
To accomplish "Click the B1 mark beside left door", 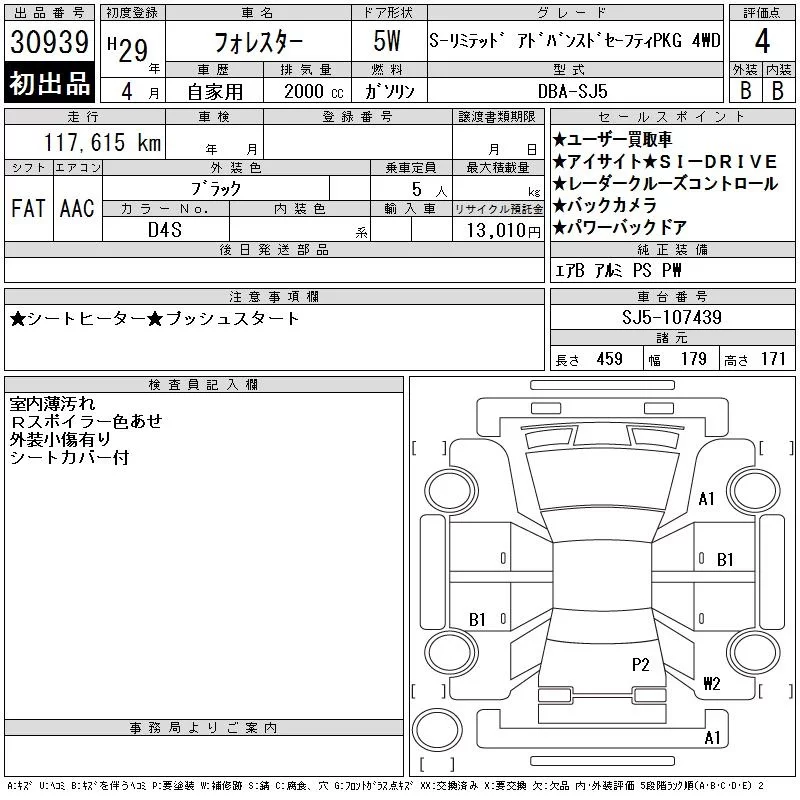I will [478, 619].
